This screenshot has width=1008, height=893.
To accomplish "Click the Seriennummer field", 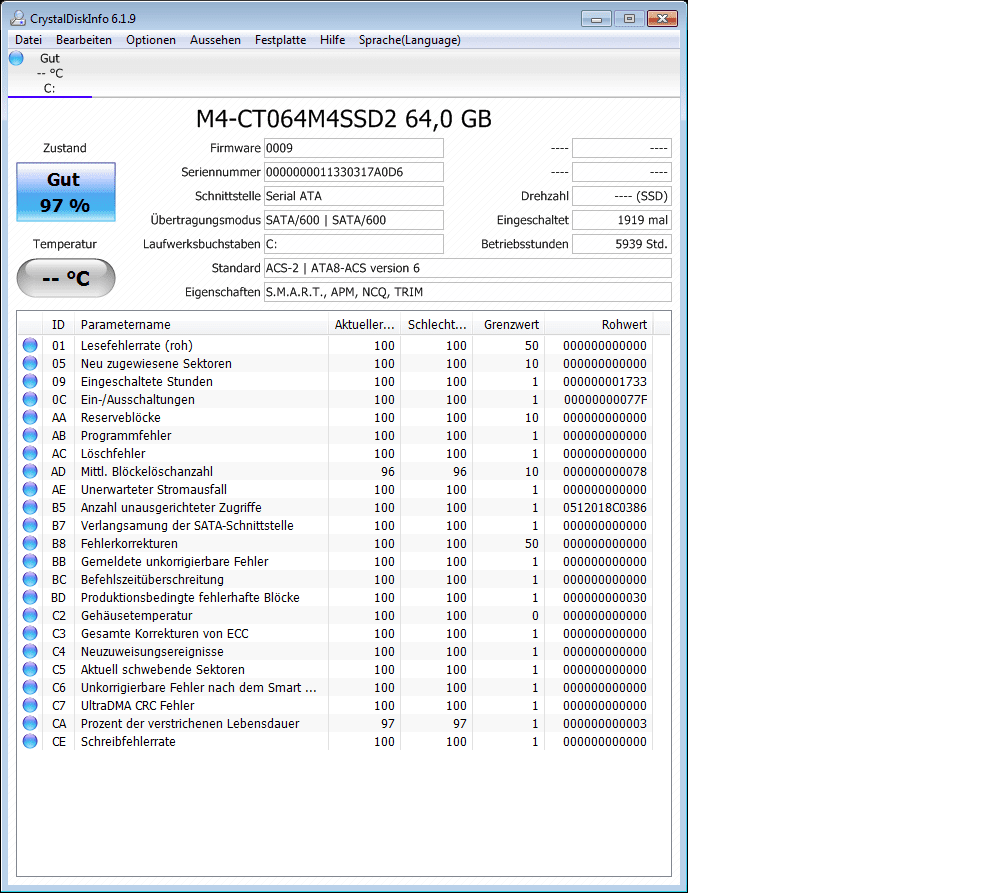I will point(354,172).
